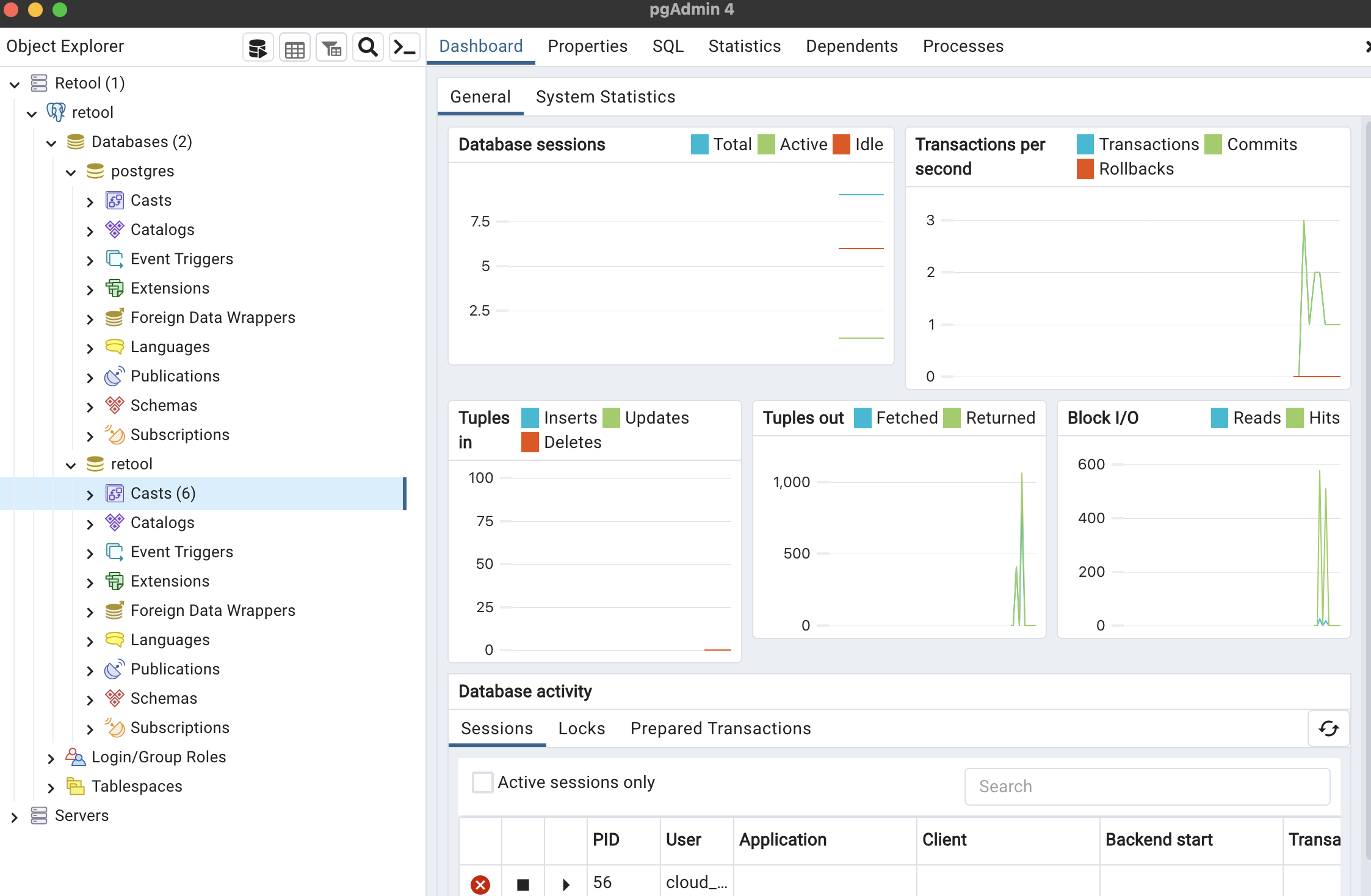Screen dimensions: 1371x896
Task: Select Subscriptions under retool database
Action: [x=179, y=728]
